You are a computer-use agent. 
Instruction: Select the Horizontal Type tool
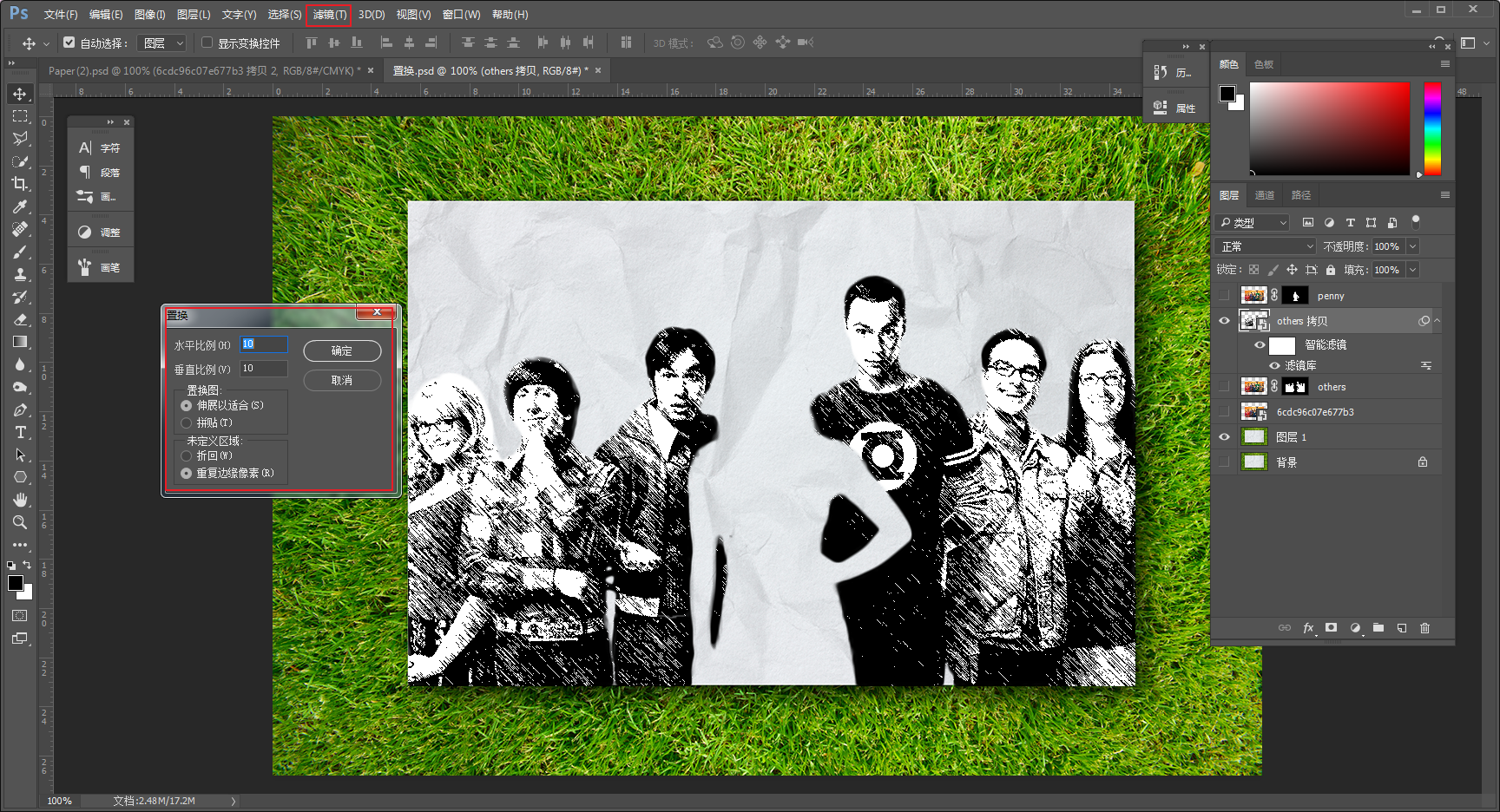[20, 432]
